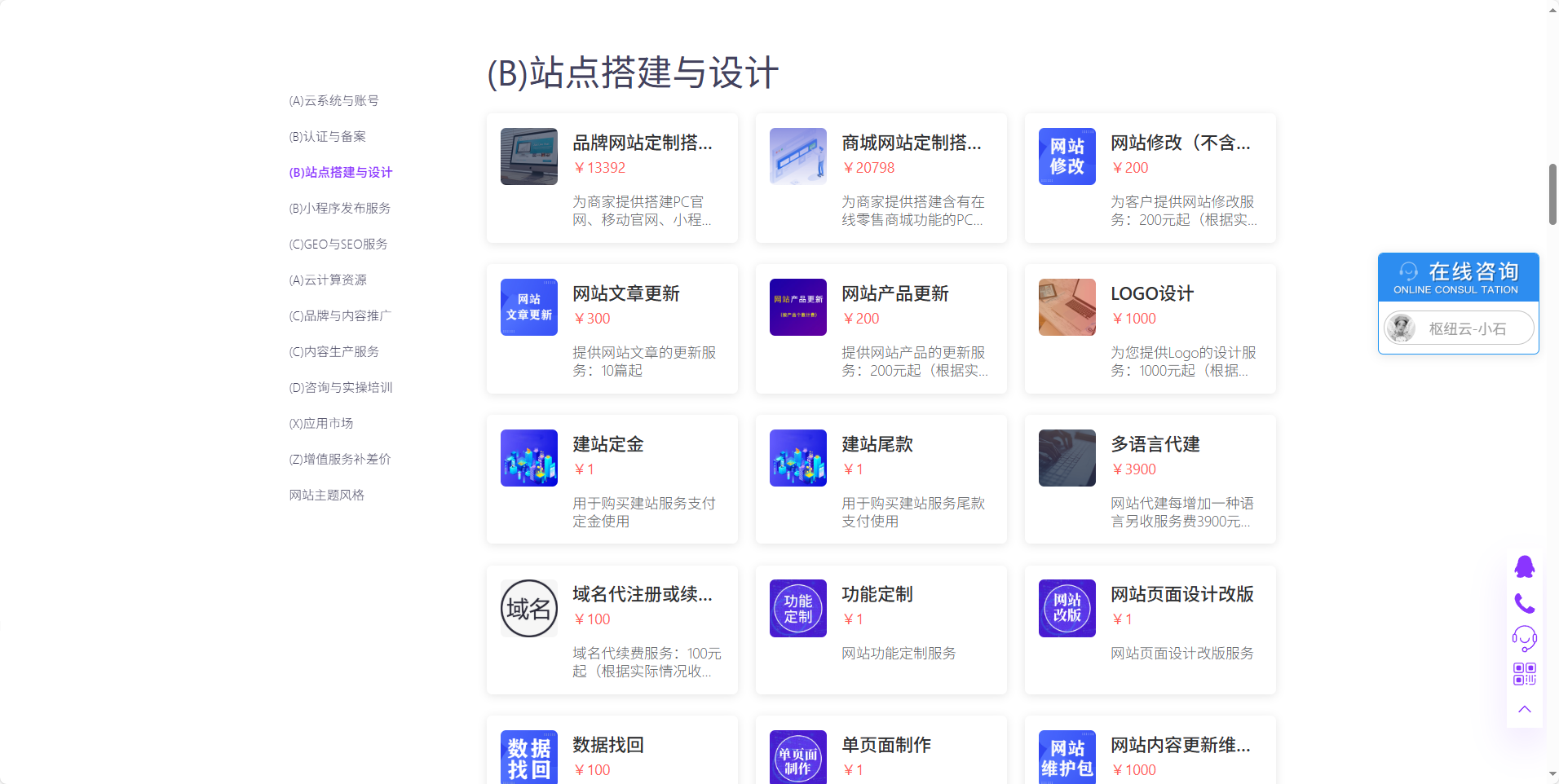1559x784 pixels.
Task: Click the 在线咨询 online consultation header
Action: coord(1458,277)
